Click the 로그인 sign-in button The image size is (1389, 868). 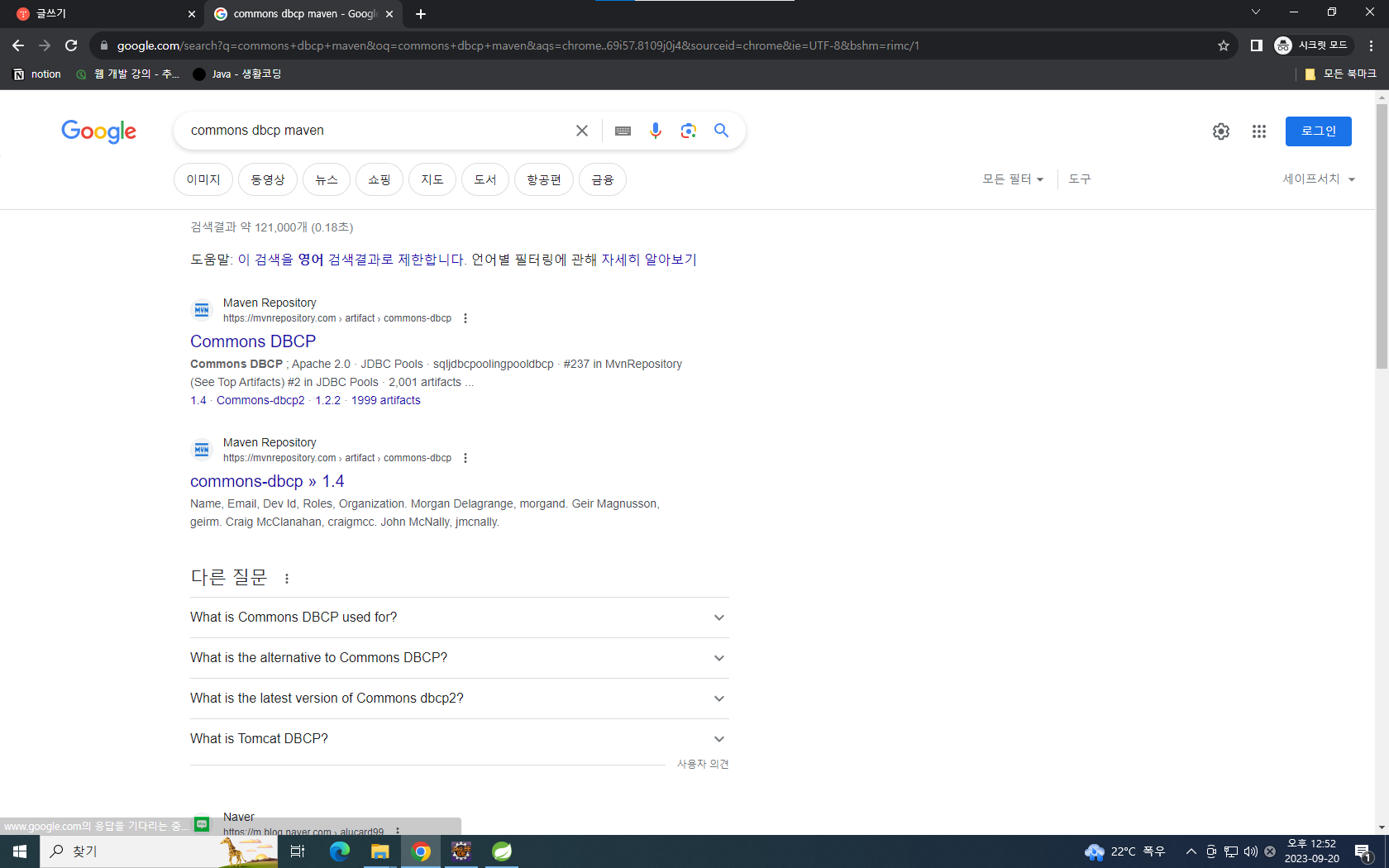(x=1319, y=131)
